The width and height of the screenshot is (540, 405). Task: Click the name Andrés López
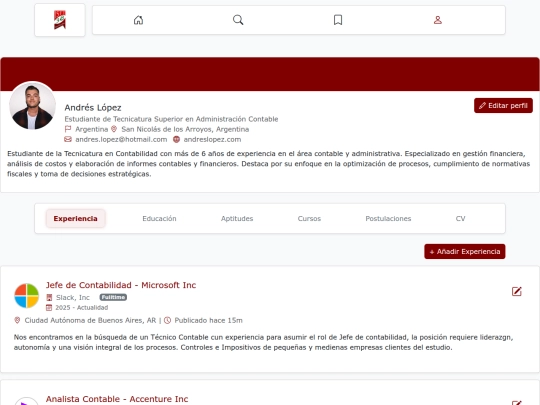click(x=93, y=108)
